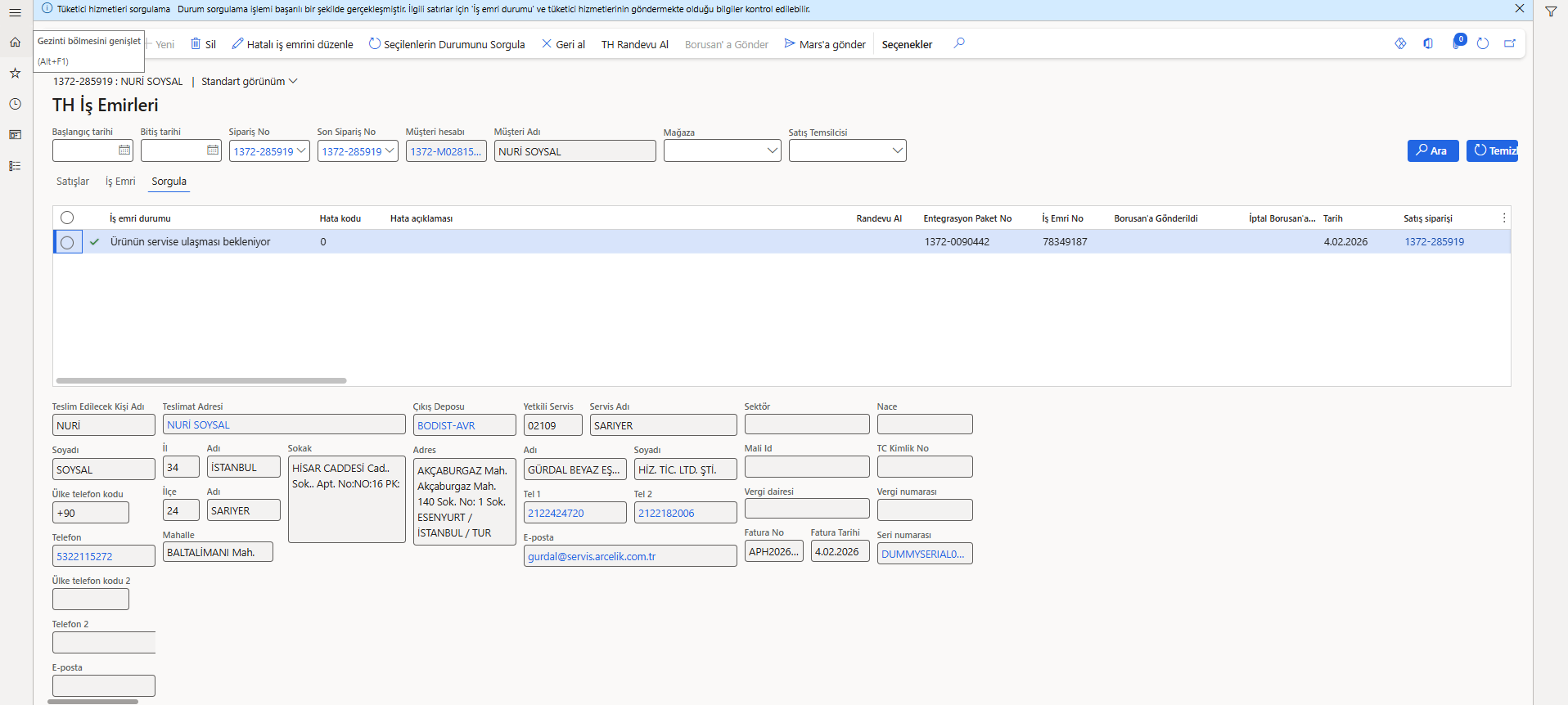Open the hamburger navigation menu
Viewport: 1568px width, 705px height.
pos(15,12)
